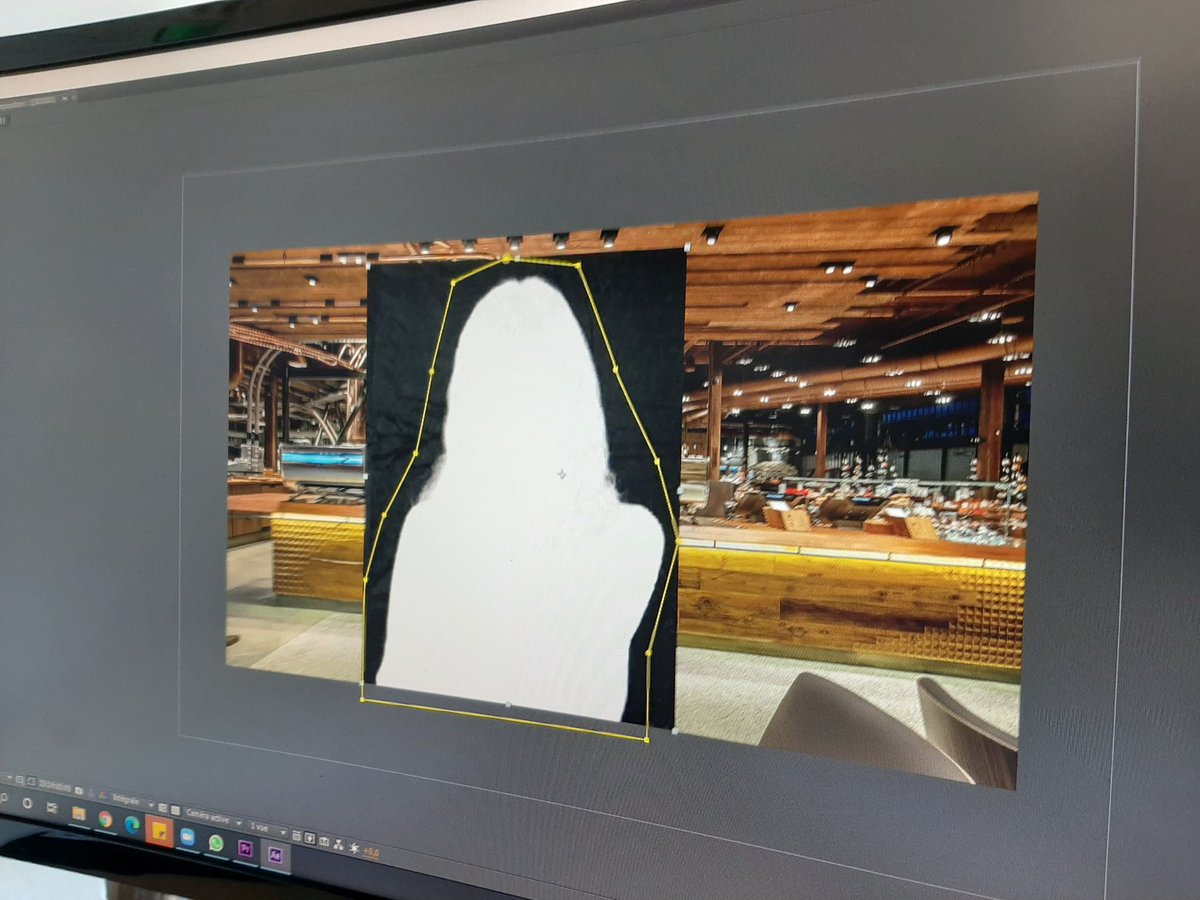Viewport: 1200px width, 900px height.
Task: Click the Reset Exposure icon
Action: (352, 847)
